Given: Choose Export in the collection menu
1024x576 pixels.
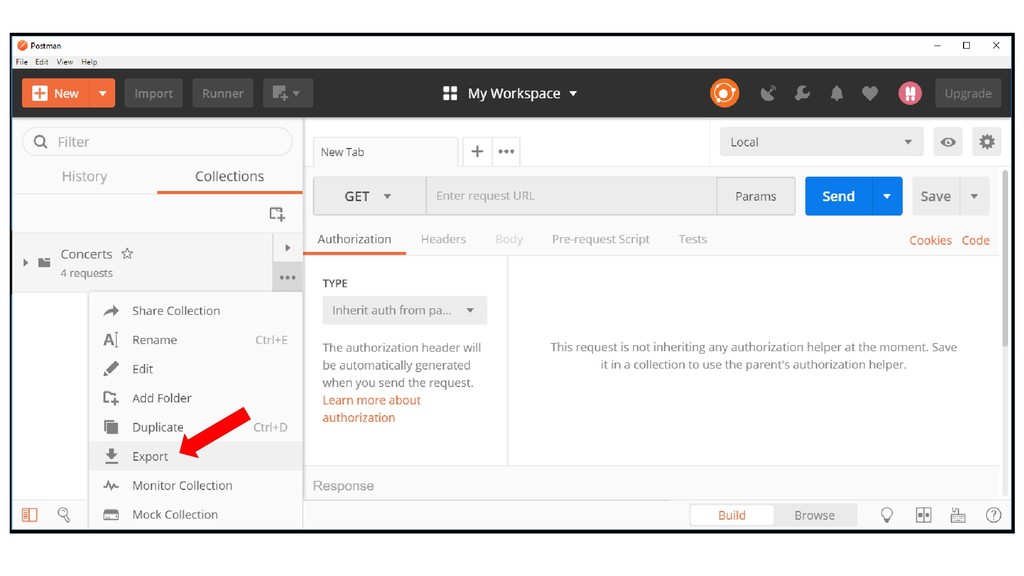Looking at the screenshot, I should pos(195,456).
